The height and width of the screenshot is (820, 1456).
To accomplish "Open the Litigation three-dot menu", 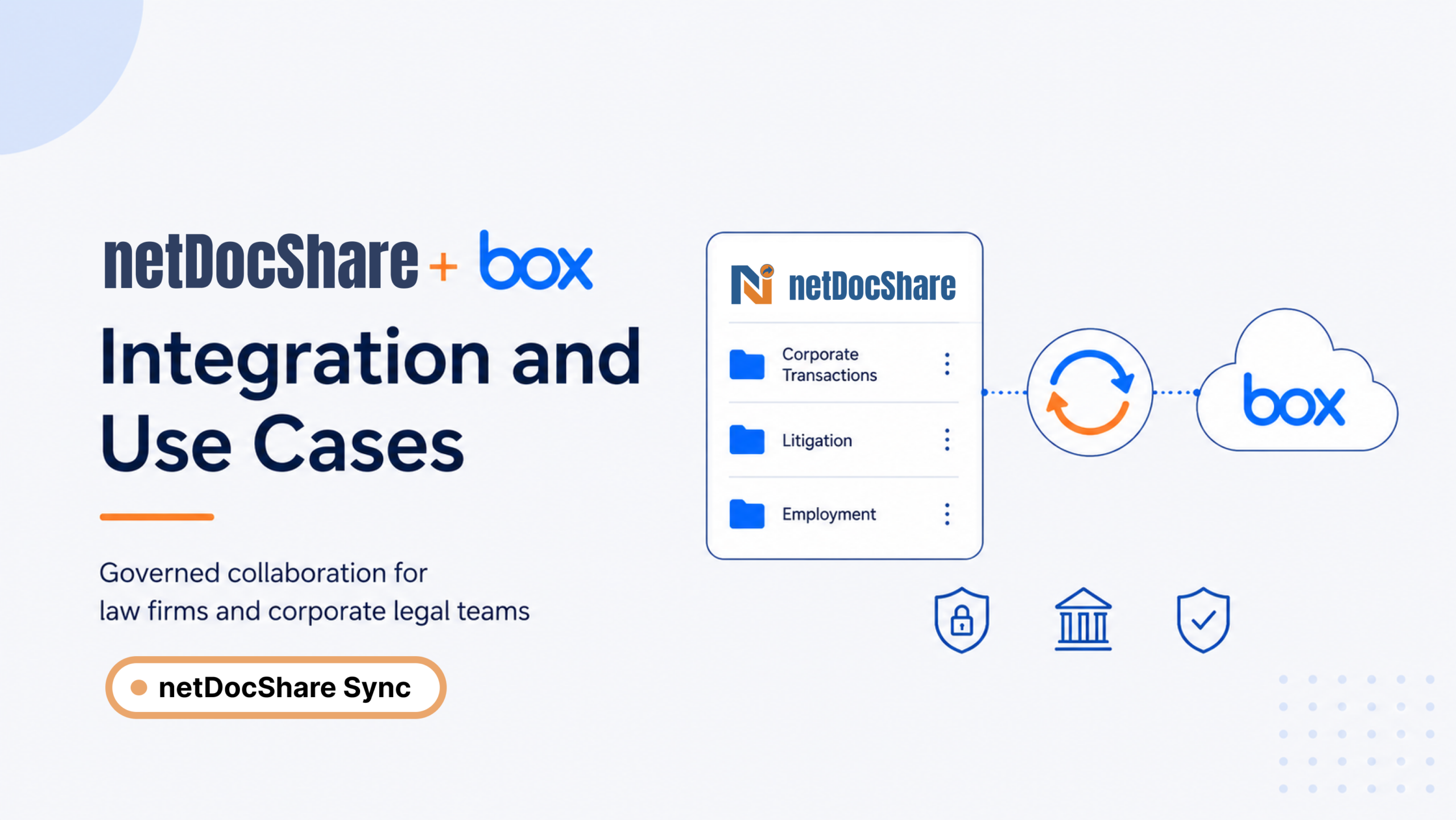I will (947, 439).
